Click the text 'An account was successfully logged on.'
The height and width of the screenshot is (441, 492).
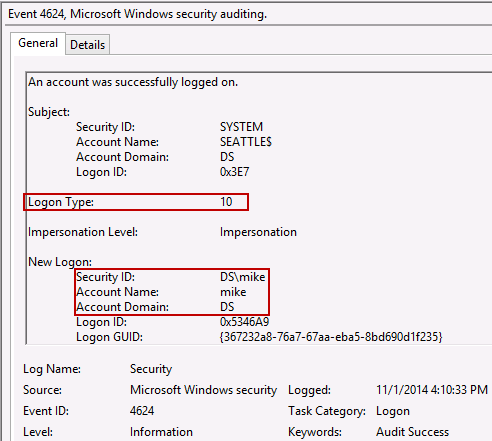tap(133, 82)
